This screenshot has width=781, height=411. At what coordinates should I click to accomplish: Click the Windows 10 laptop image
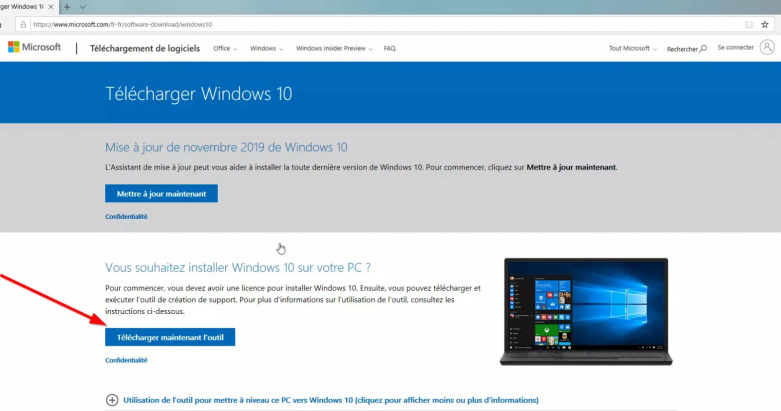pyautogui.click(x=586, y=311)
